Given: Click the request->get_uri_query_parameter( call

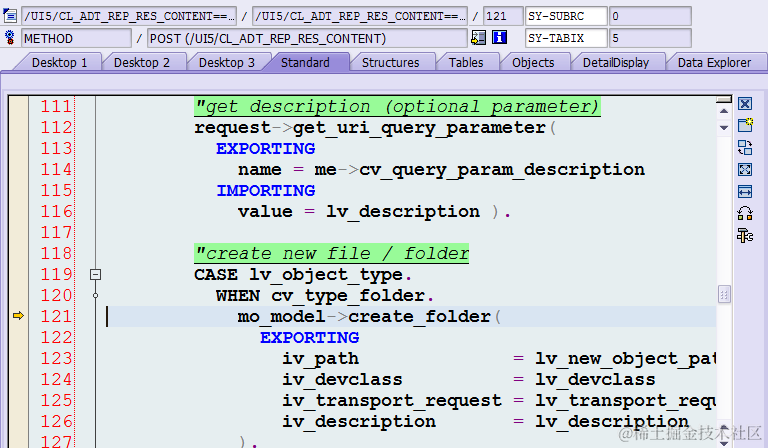Looking at the screenshot, I should click(x=375, y=128).
